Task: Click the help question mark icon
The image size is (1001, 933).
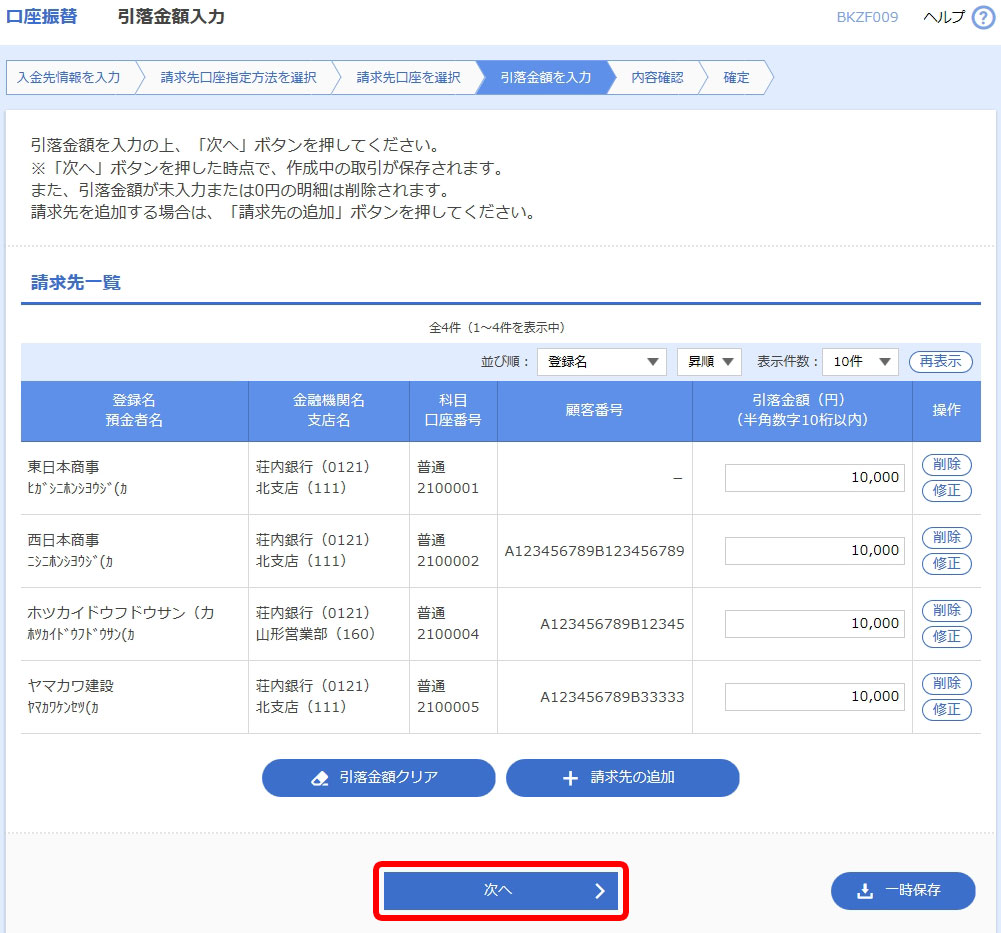Action: 983,17
